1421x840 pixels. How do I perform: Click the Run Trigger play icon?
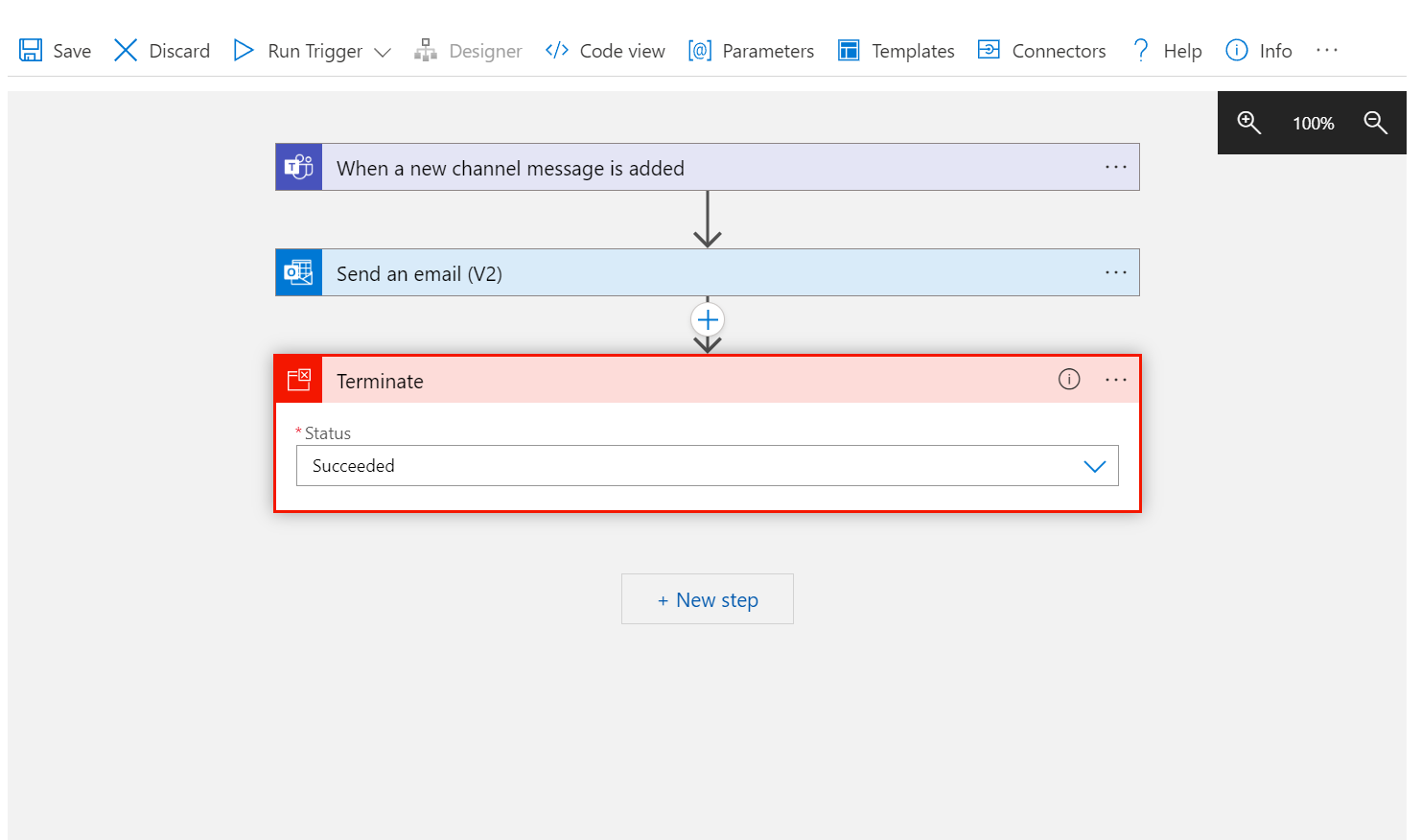pyautogui.click(x=243, y=50)
